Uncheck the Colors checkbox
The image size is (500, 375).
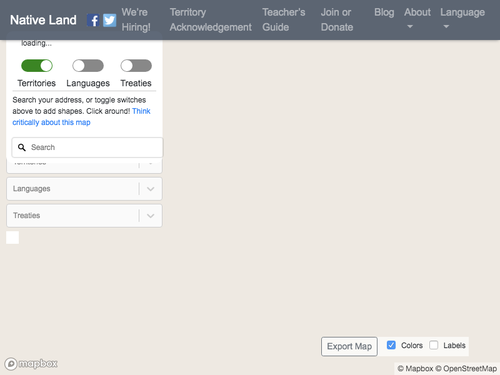[391, 345]
